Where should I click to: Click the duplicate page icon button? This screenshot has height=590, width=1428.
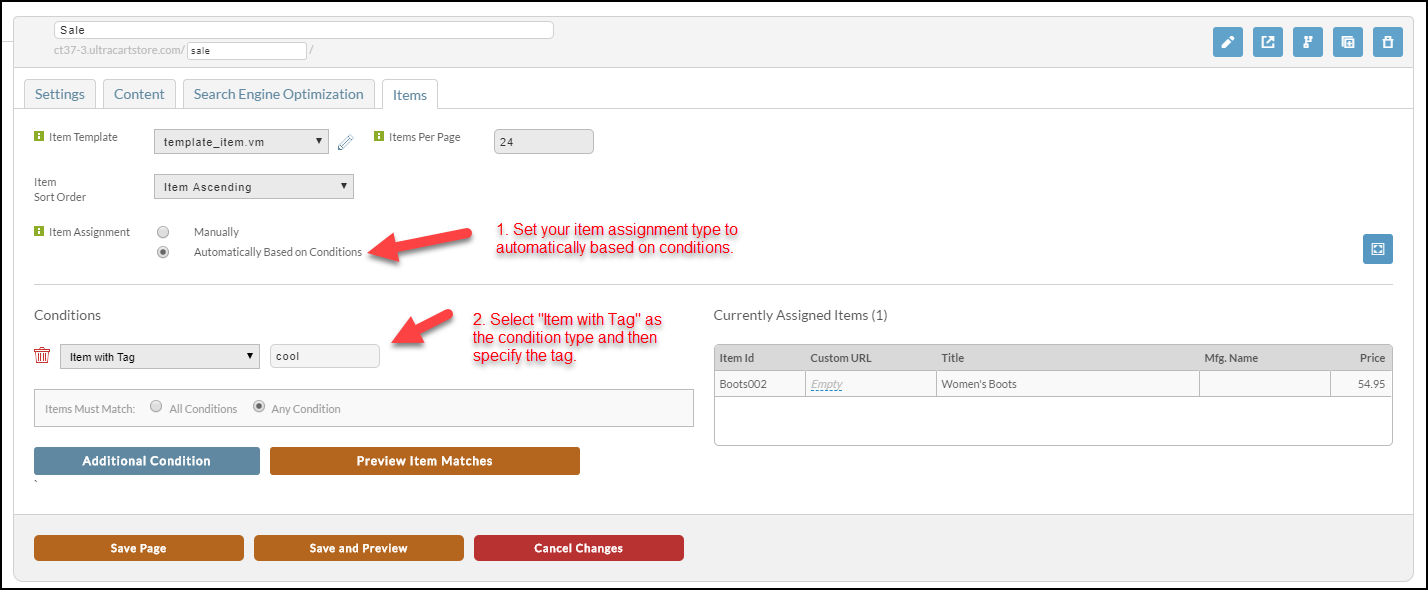click(1348, 42)
